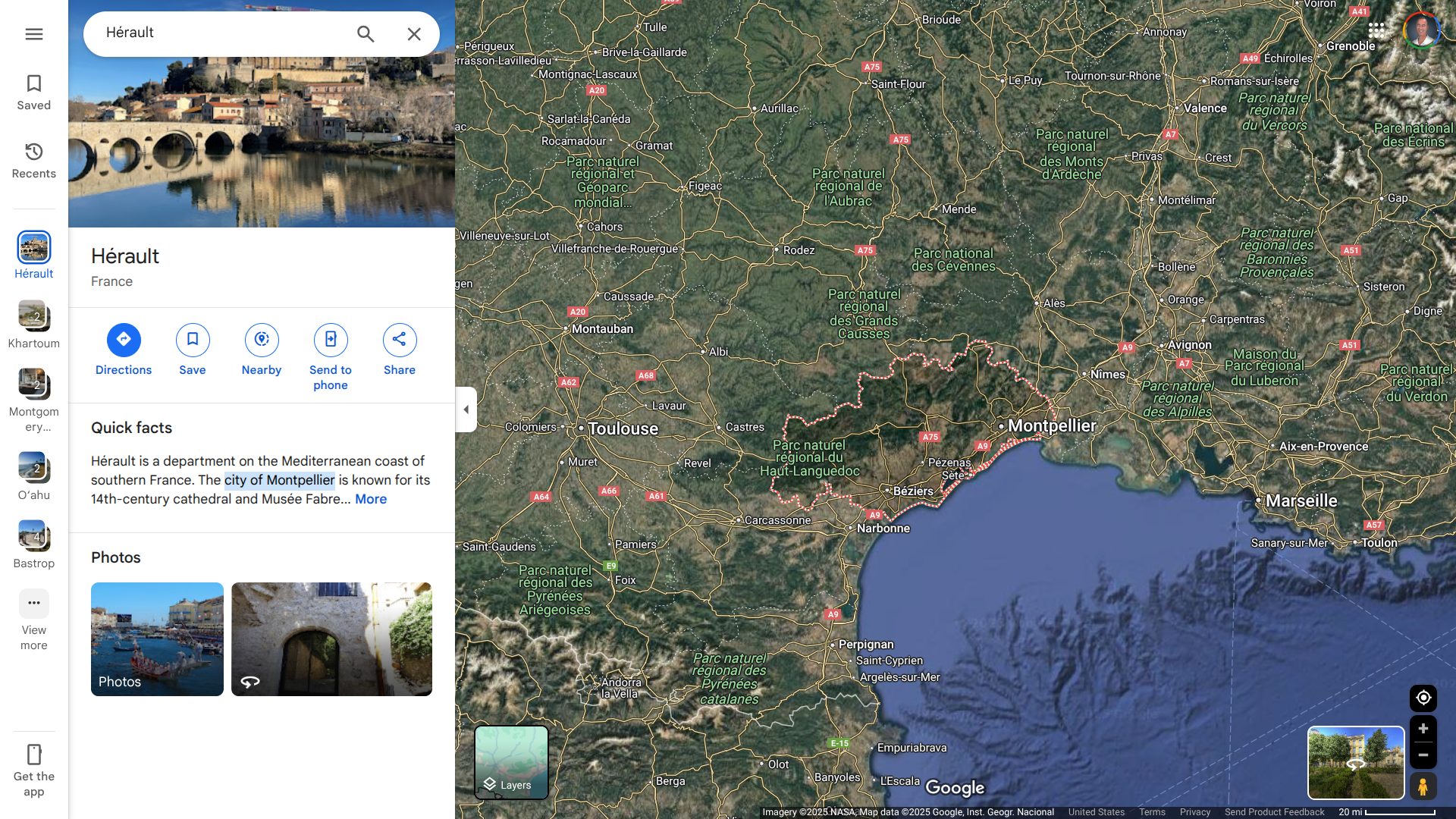
Task: Search Nearby places
Action: click(262, 340)
